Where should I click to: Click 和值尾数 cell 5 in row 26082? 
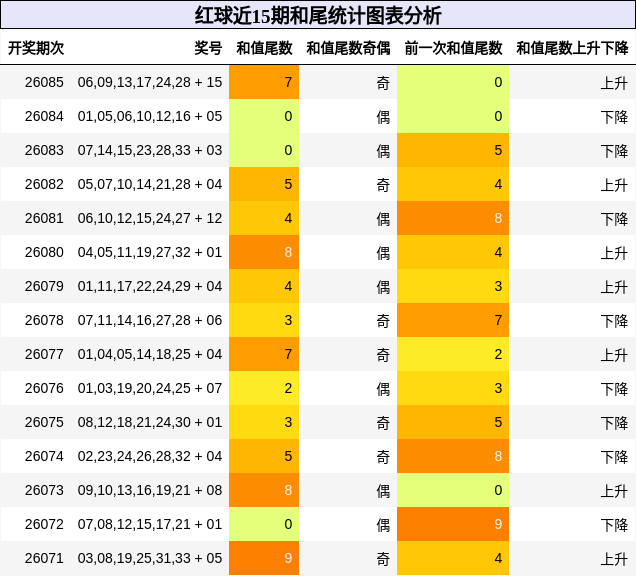point(264,185)
